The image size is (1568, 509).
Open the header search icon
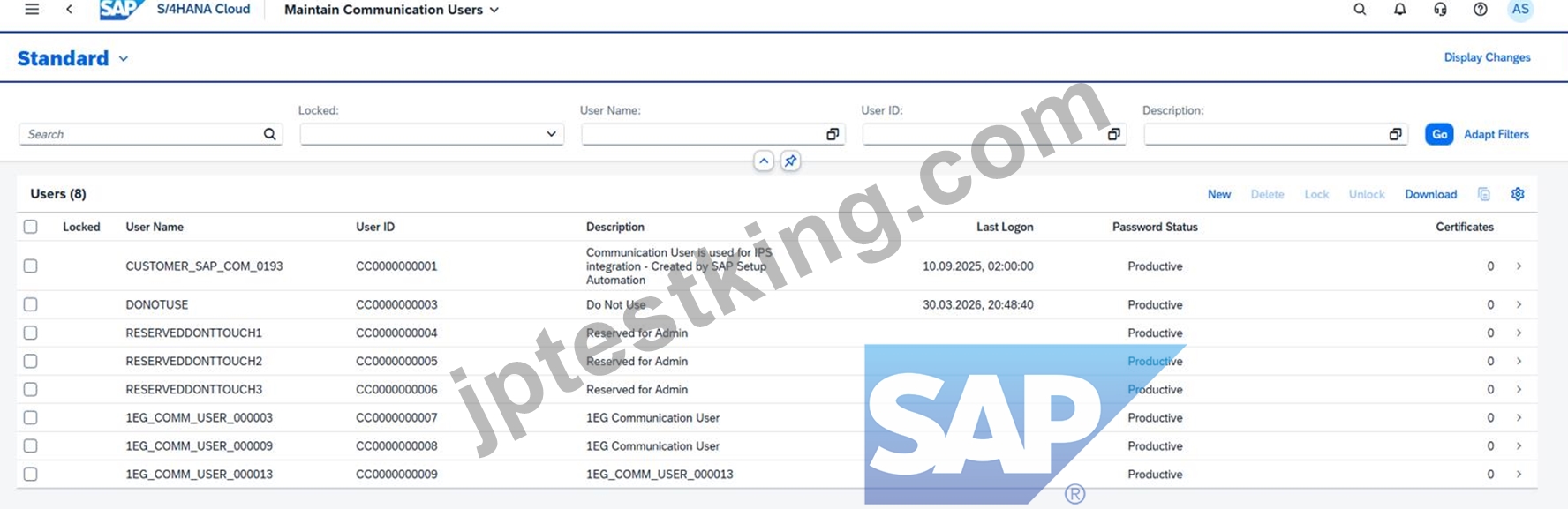1360,10
